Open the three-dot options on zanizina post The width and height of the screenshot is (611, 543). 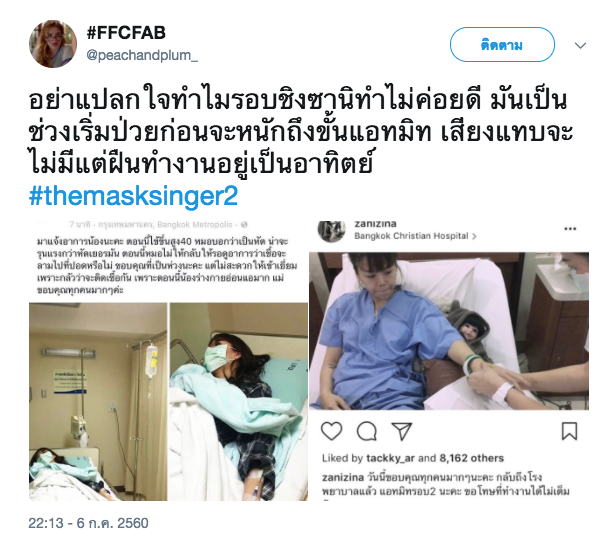point(570,229)
